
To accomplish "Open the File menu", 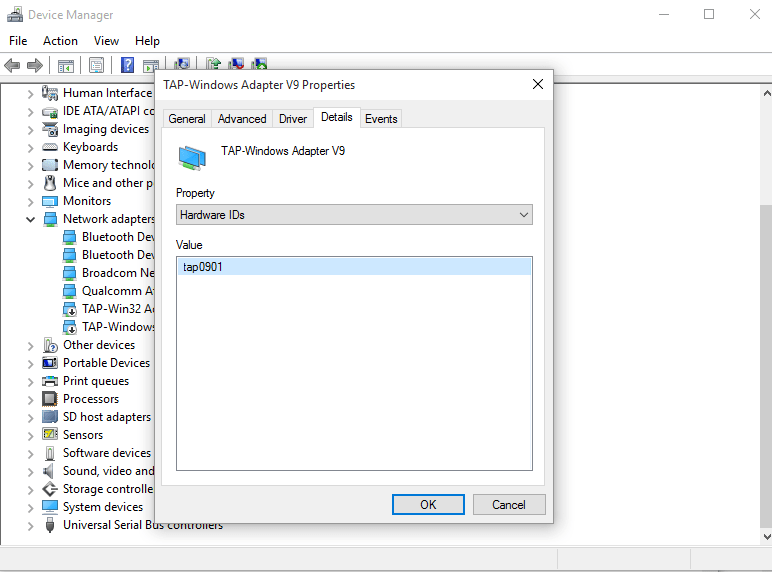I will [x=18, y=41].
